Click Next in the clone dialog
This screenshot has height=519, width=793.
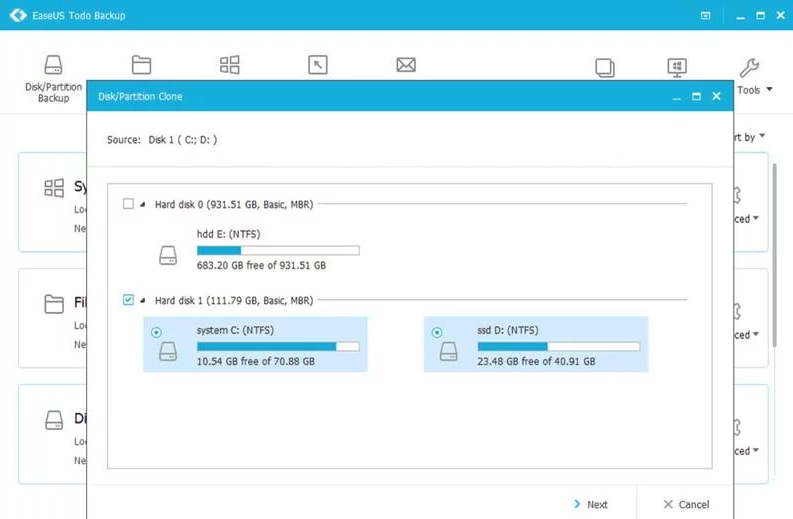pos(591,504)
